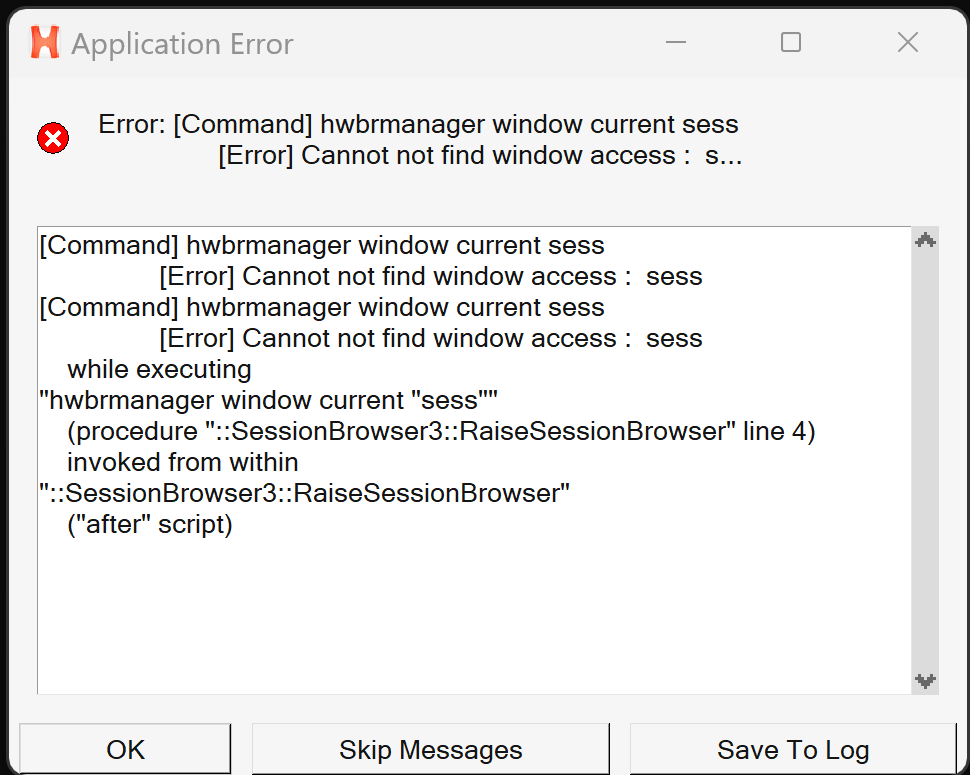Image resolution: width=970 pixels, height=775 pixels.
Task: Maximize the Application Error dialog
Action: (x=791, y=43)
